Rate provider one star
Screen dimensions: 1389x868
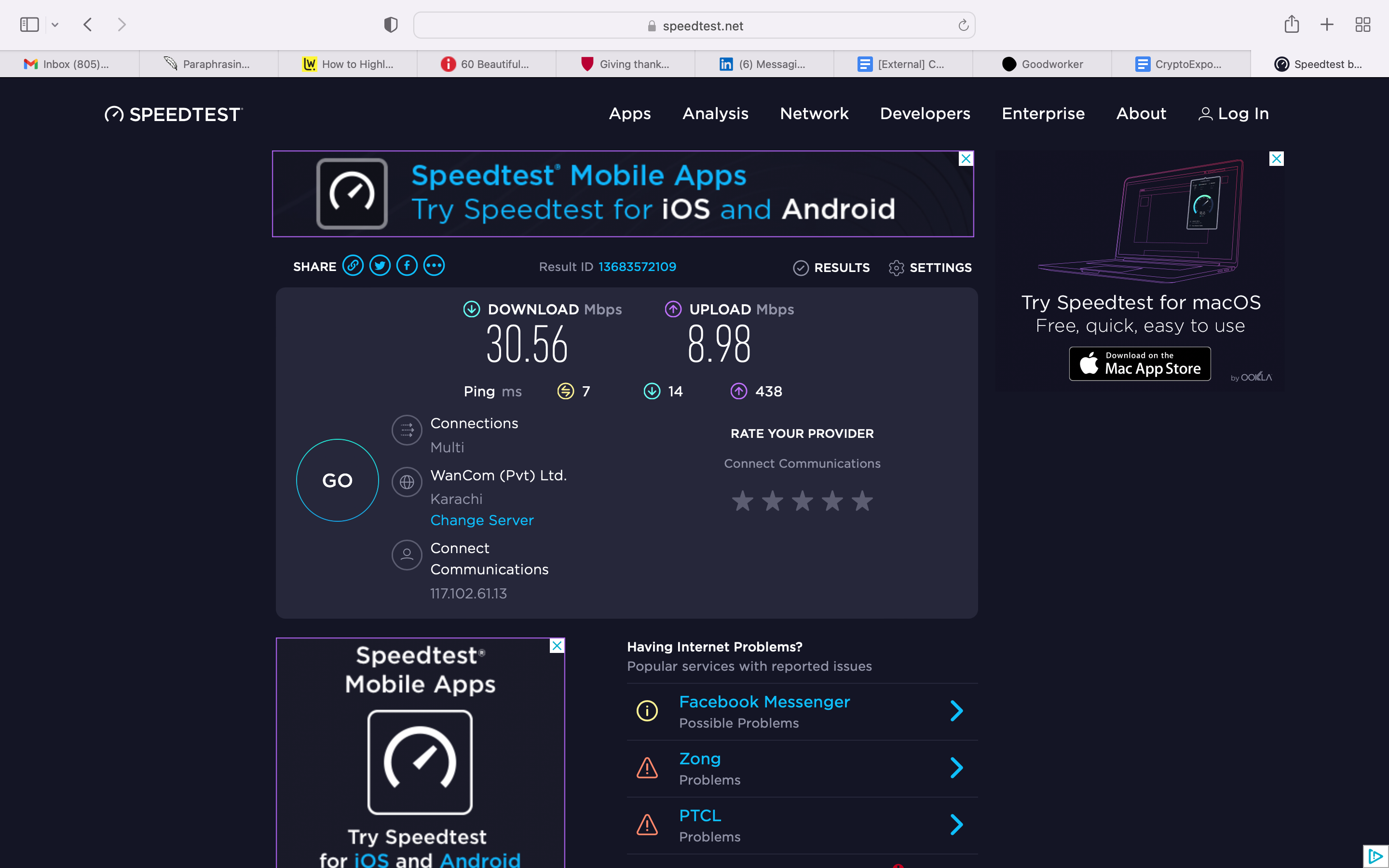742,501
